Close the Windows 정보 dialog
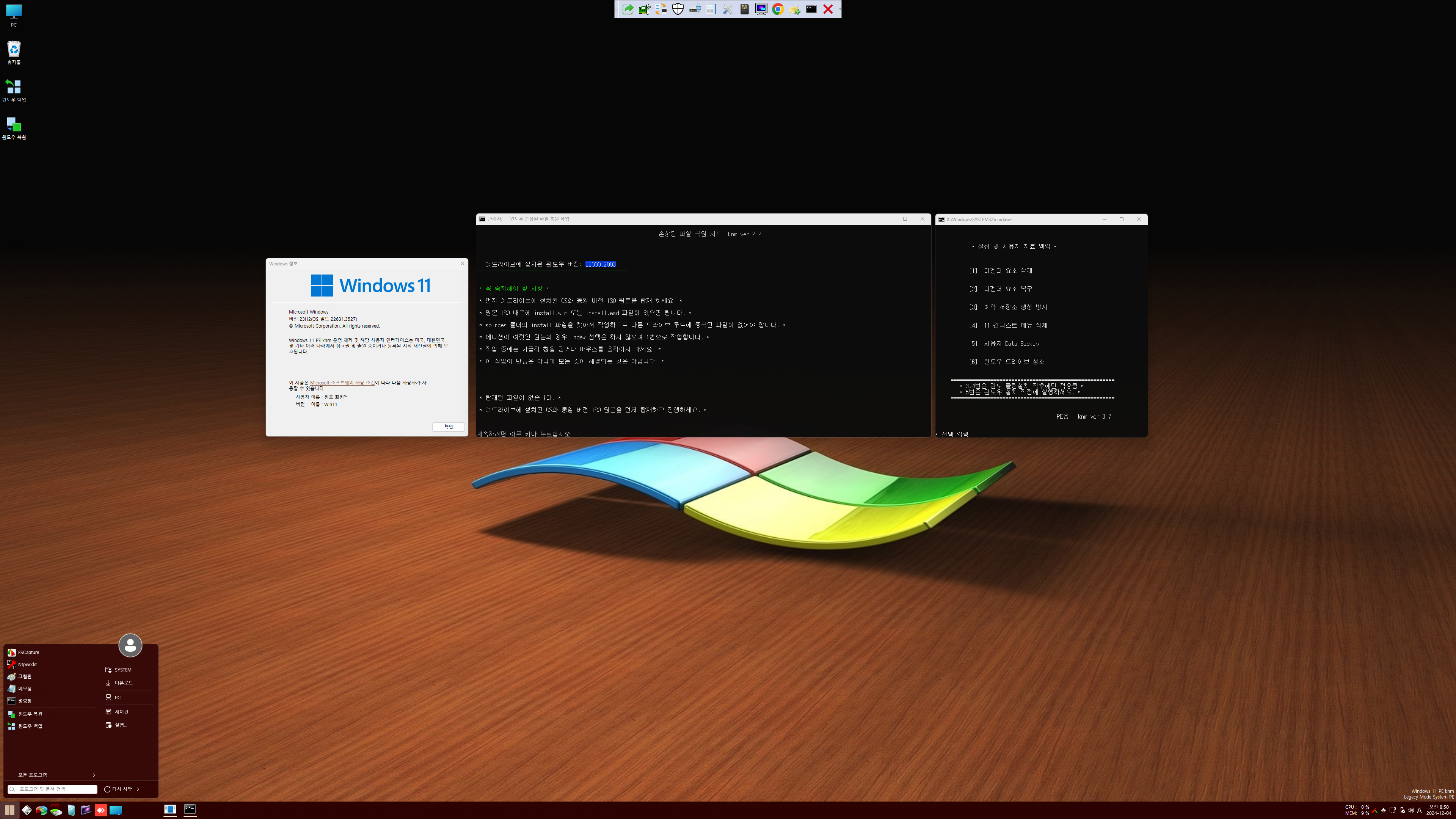 (x=462, y=264)
